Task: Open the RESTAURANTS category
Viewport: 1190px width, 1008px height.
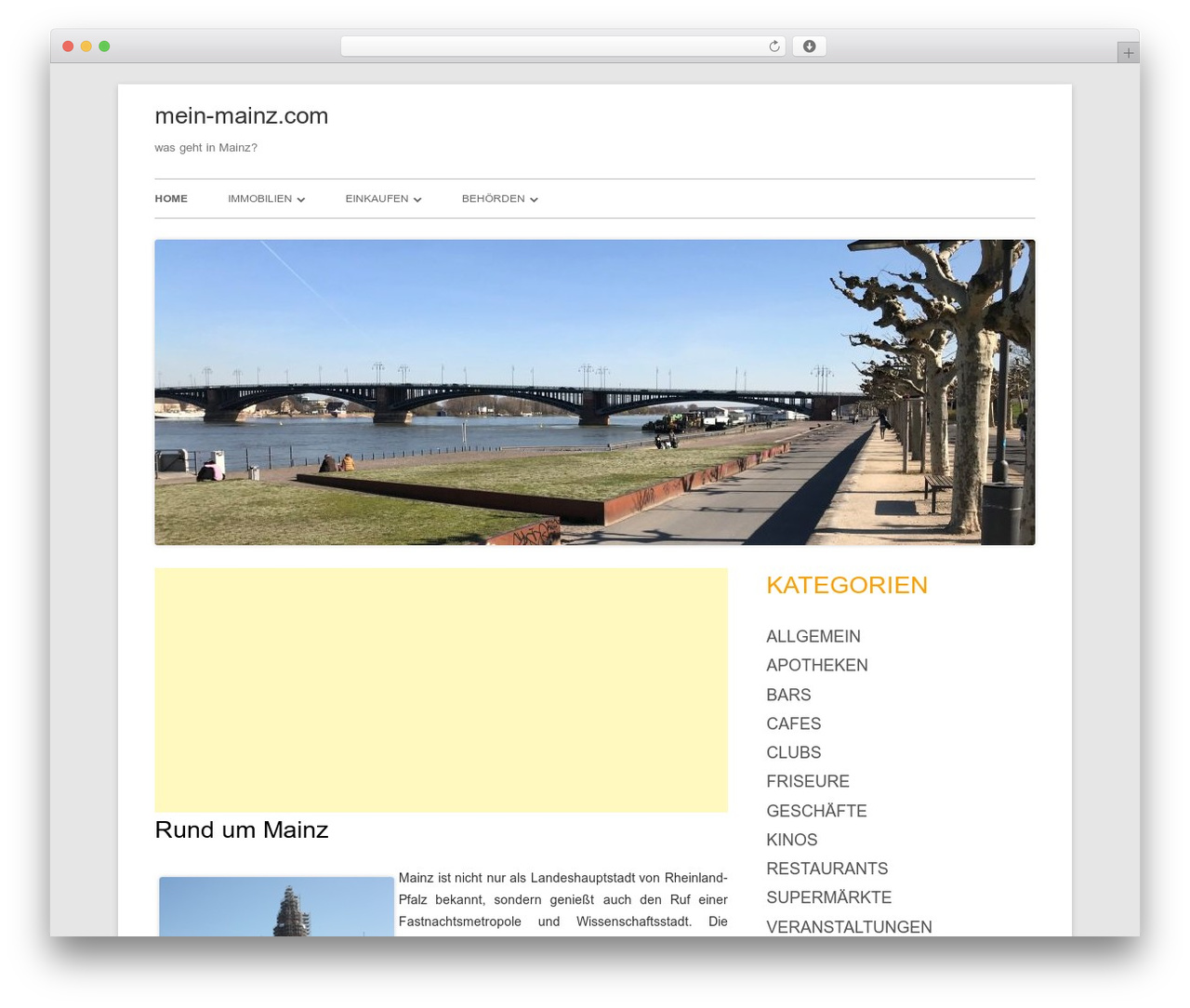Action: tap(827, 869)
